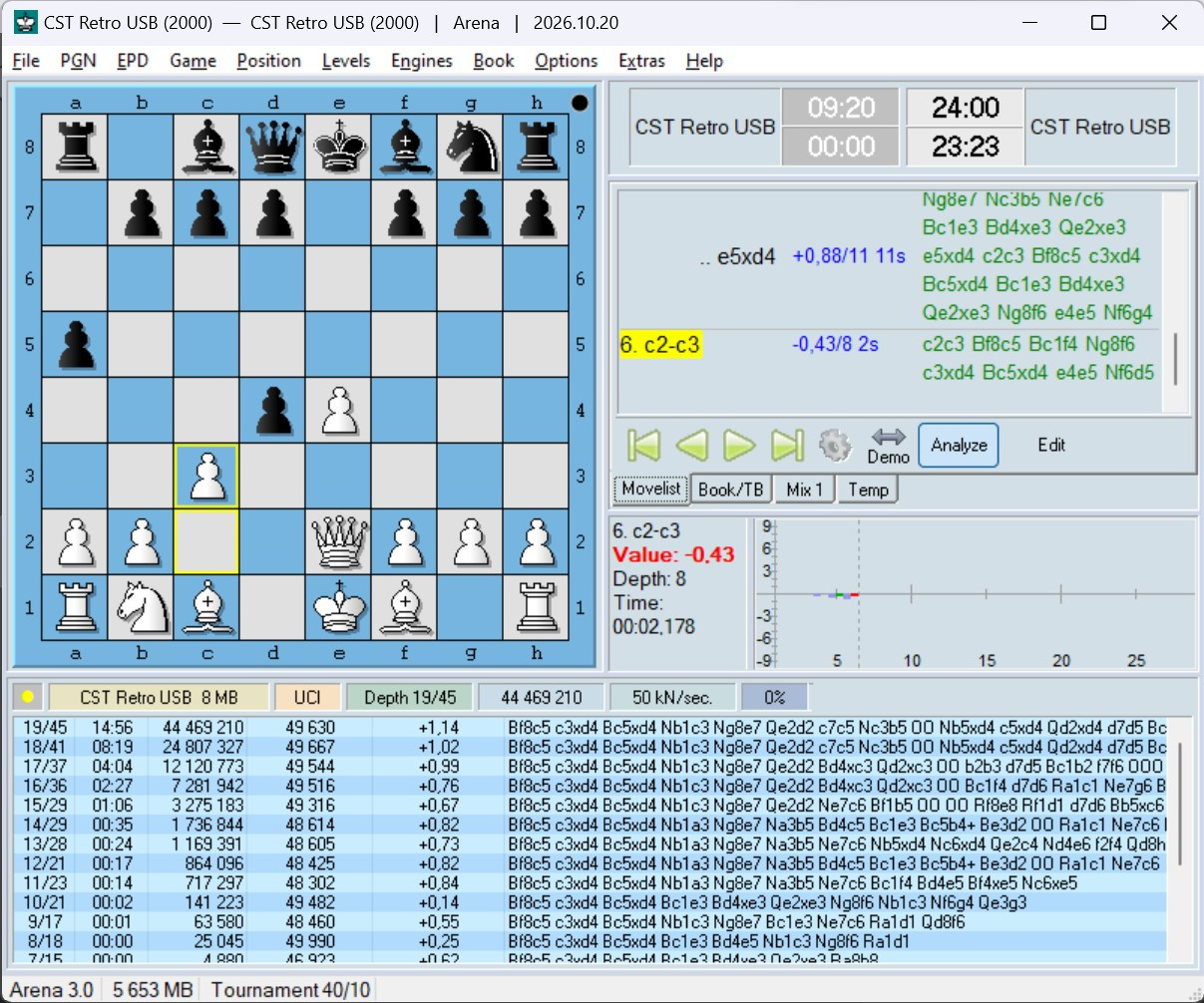This screenshot has width=1204, height=1003.
Task: Jump to first move in game
Action: point(643,445)
